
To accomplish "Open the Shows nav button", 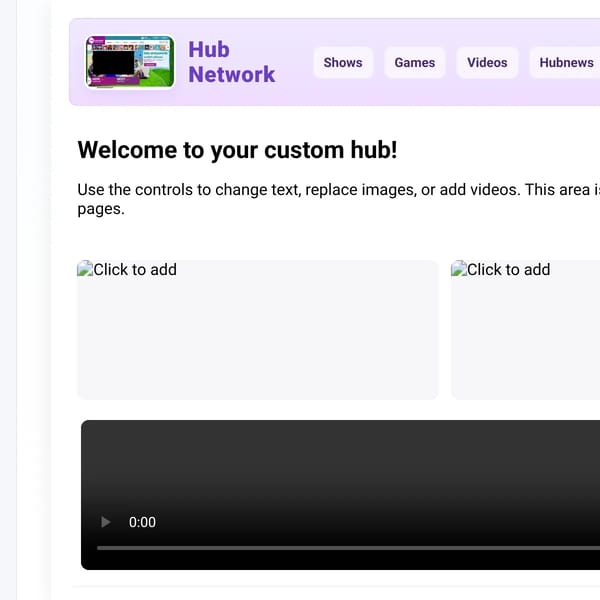I will (x=343, y=62).
